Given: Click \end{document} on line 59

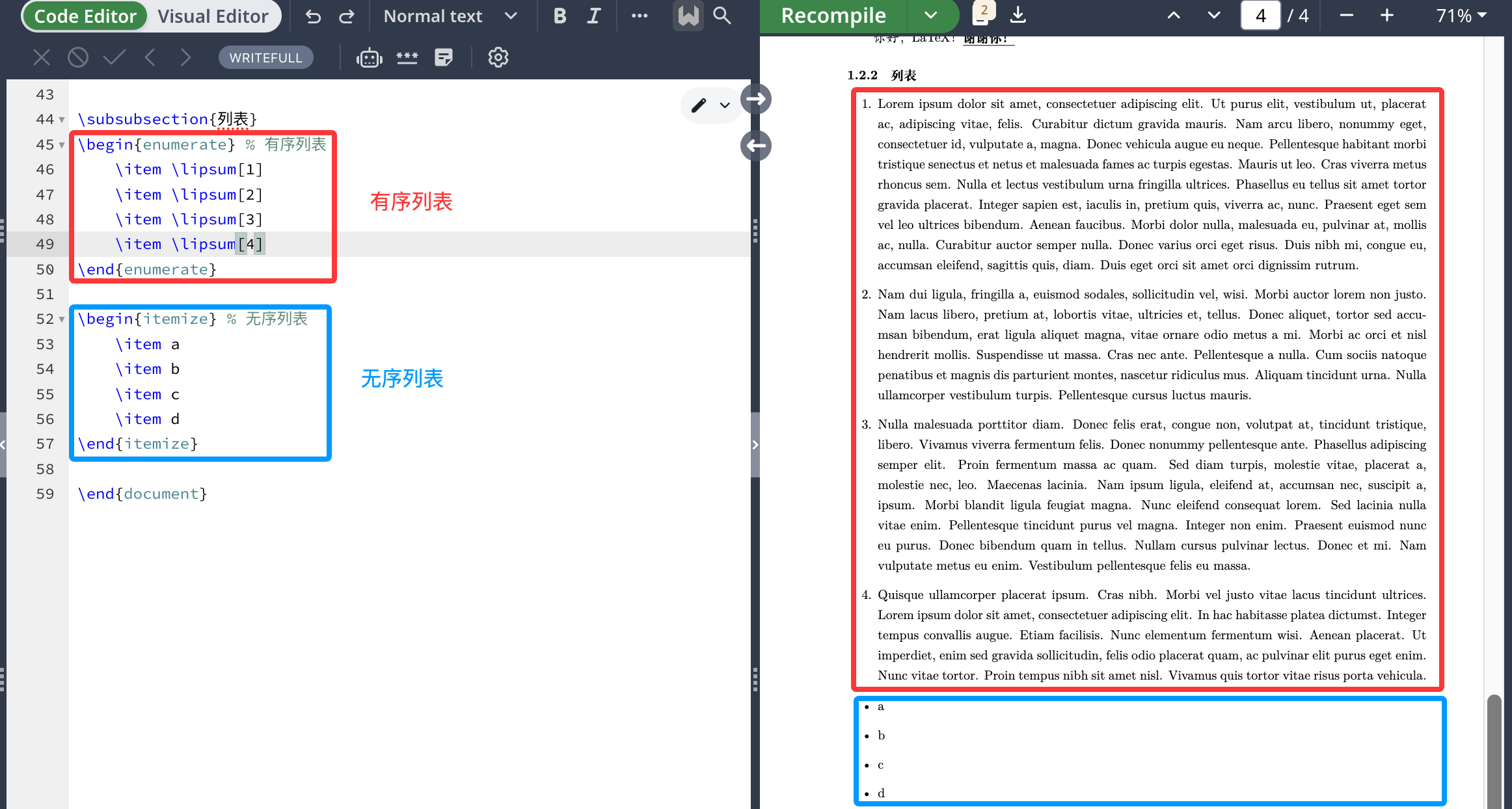Looking at the screenshot, I should coord(142,494).
